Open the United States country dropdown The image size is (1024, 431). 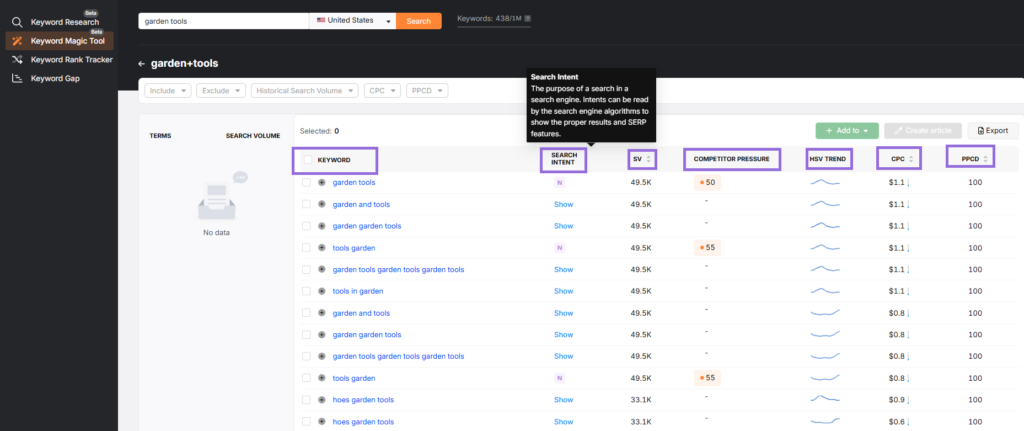[x=353, y=21]
